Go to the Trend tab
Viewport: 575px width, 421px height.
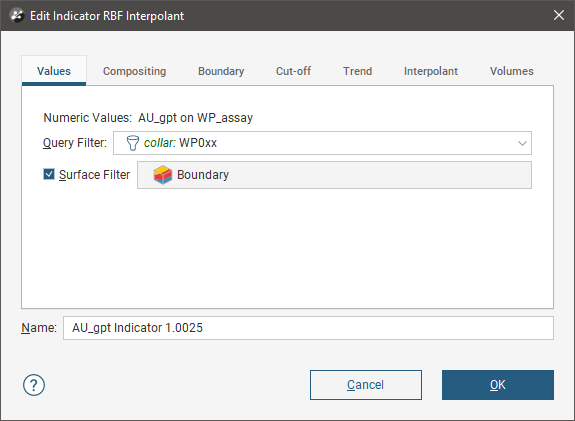point(358,71)
